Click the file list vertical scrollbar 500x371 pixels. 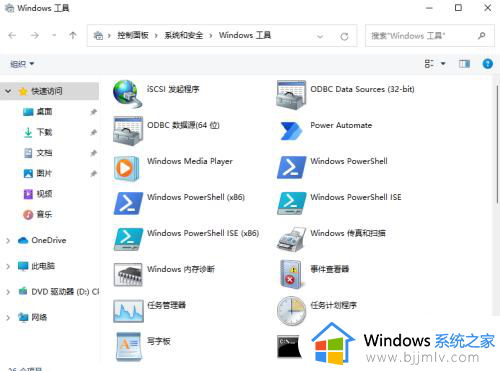(x=497, y=143)
